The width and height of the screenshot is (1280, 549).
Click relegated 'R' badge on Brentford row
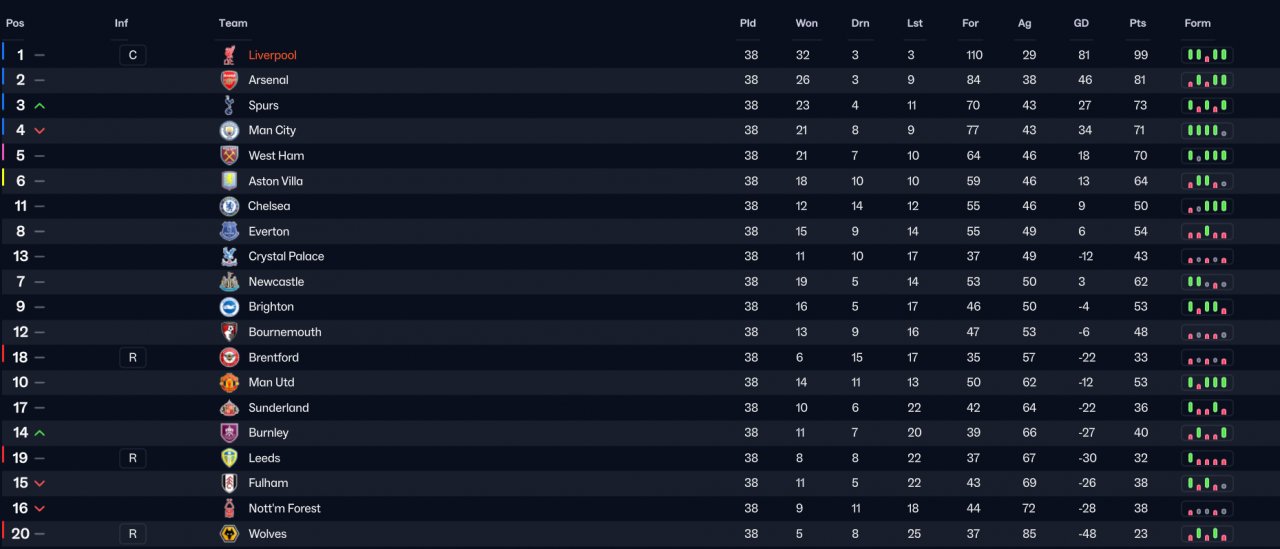(132, 357)
